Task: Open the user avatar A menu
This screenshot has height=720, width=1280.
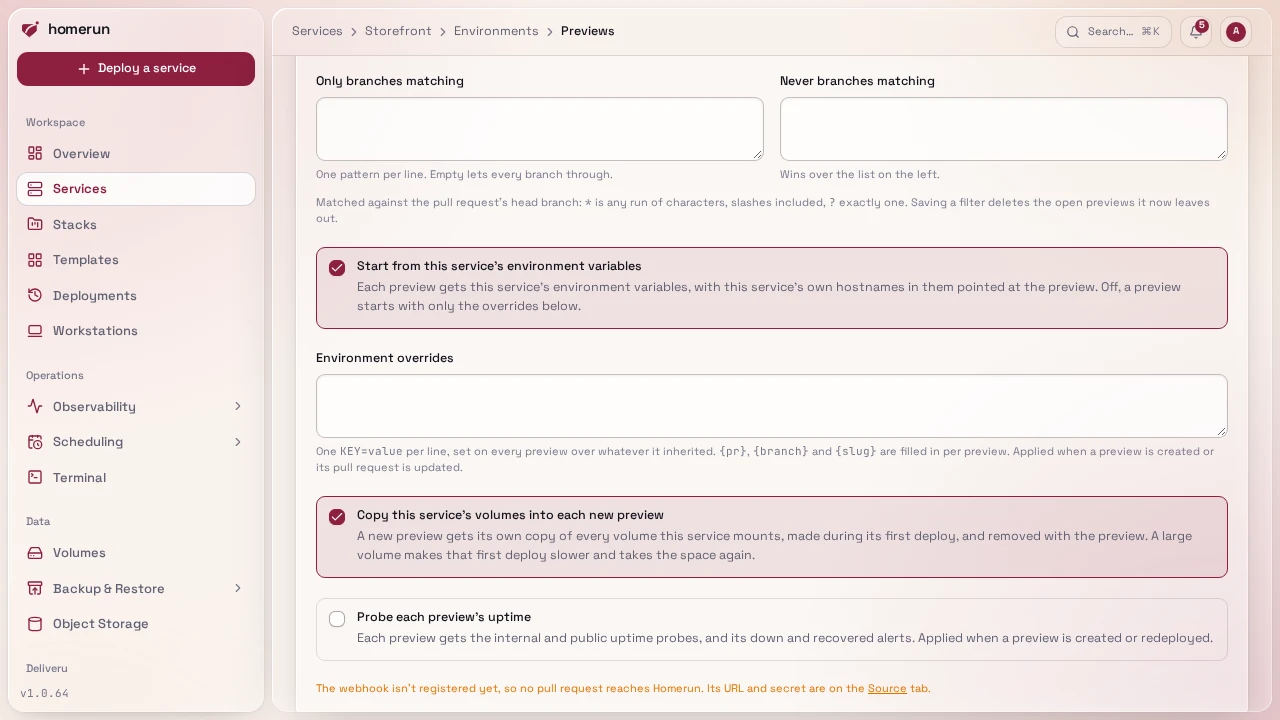Action: pyautogui.click(x=1236, y=32)
